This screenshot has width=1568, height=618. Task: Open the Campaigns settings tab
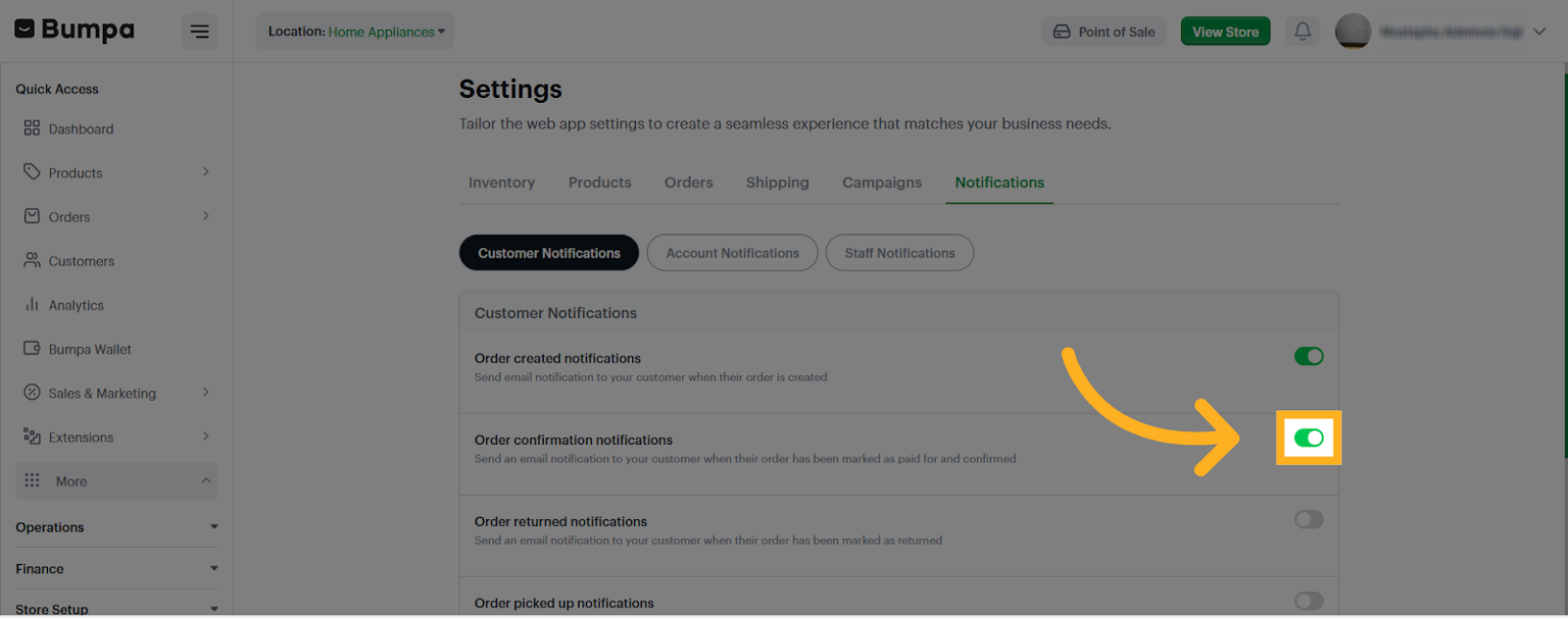(x=881, y=183)
